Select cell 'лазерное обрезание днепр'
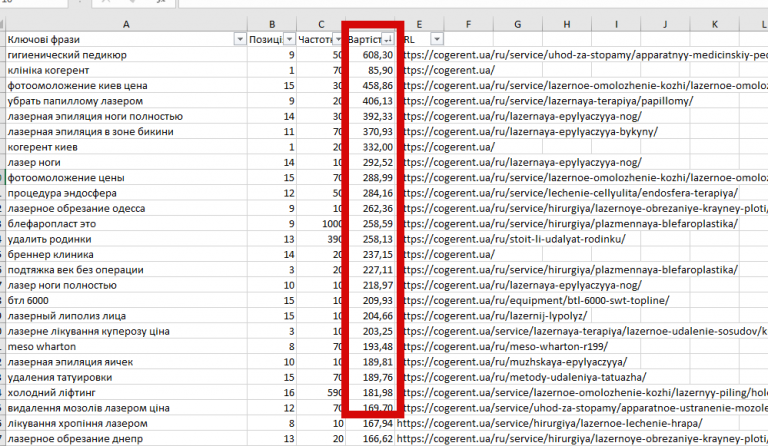This screenshot has height=446, width=768. tap(126, 438)
